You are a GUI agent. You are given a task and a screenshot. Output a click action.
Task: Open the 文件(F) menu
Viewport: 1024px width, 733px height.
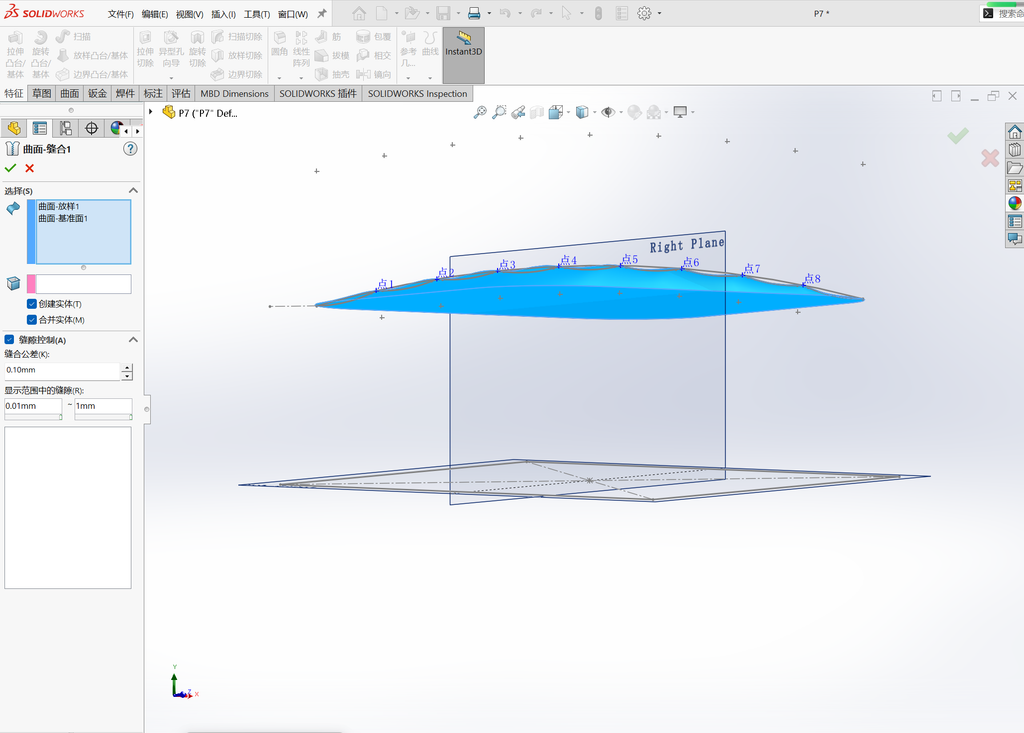[x=121, y=14]
